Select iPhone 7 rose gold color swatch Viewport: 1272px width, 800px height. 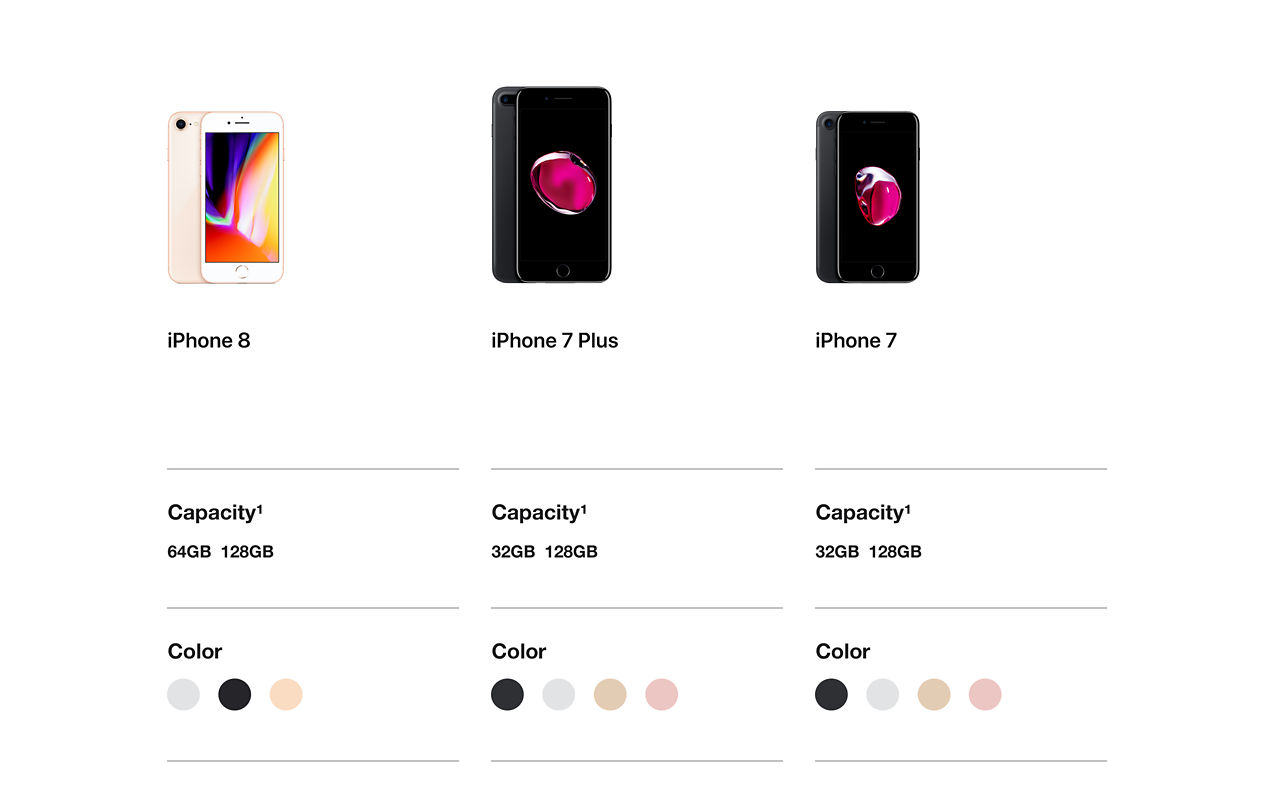point(985,694)
